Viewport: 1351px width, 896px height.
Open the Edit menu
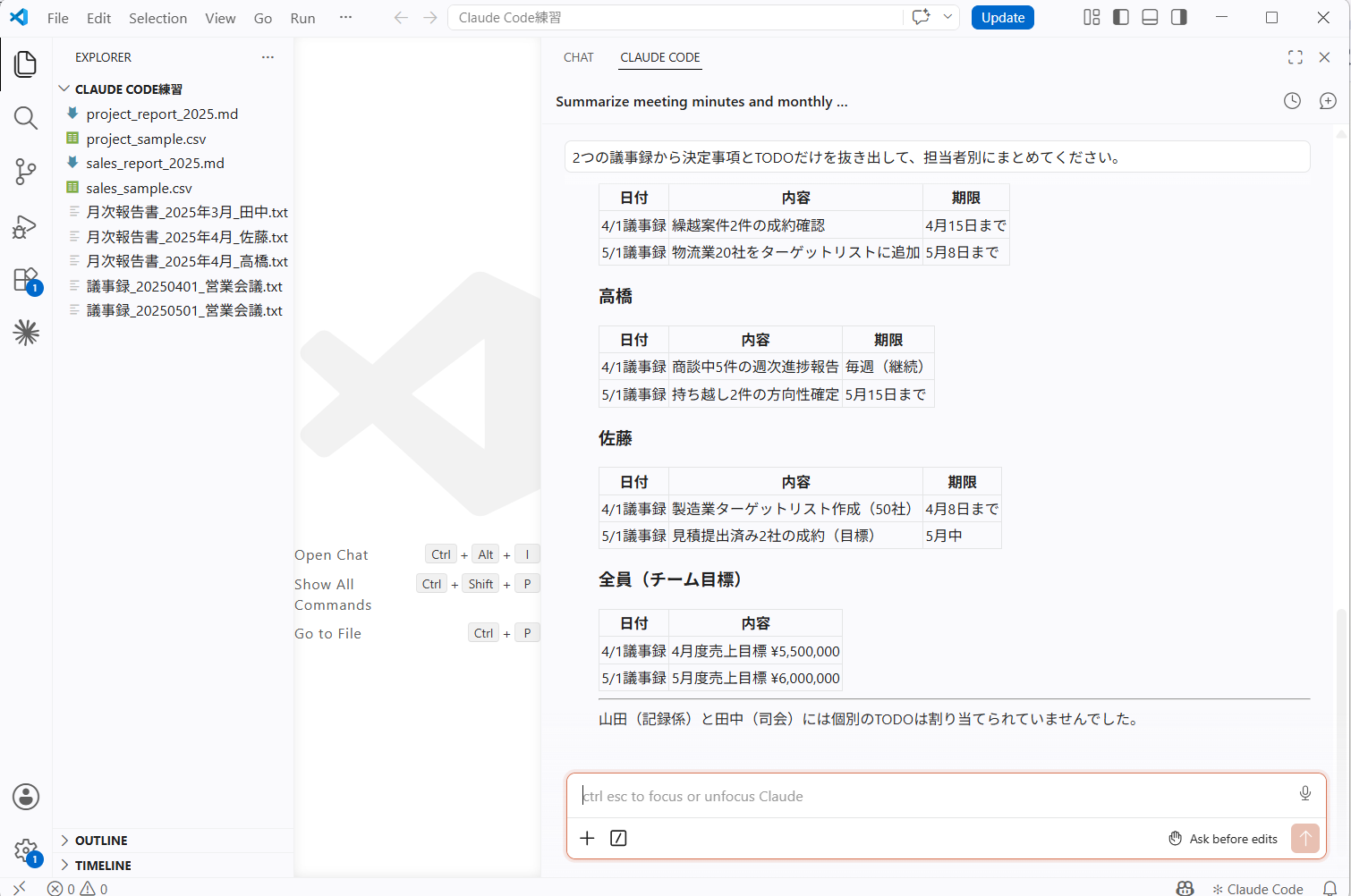point(99,18)
